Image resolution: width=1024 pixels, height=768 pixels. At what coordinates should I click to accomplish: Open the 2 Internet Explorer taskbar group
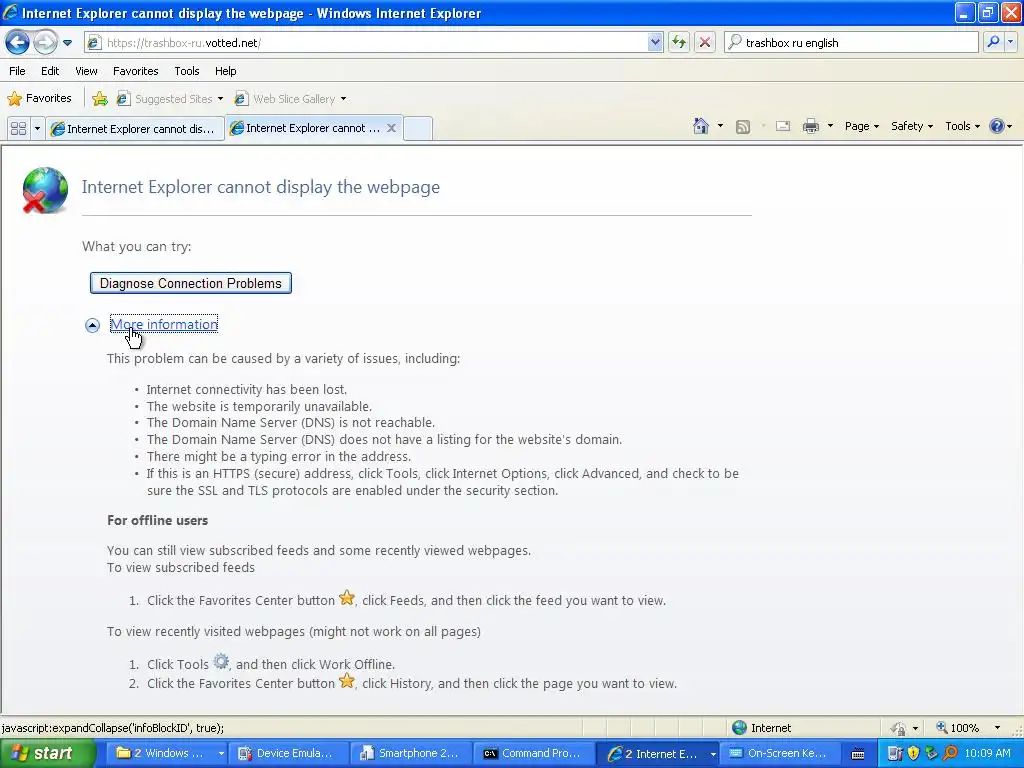[659, 754]
